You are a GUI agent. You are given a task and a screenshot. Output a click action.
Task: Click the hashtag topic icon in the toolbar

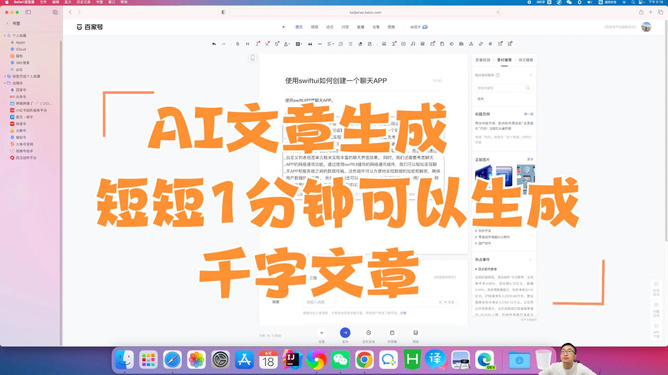click(x=490, y=44)
